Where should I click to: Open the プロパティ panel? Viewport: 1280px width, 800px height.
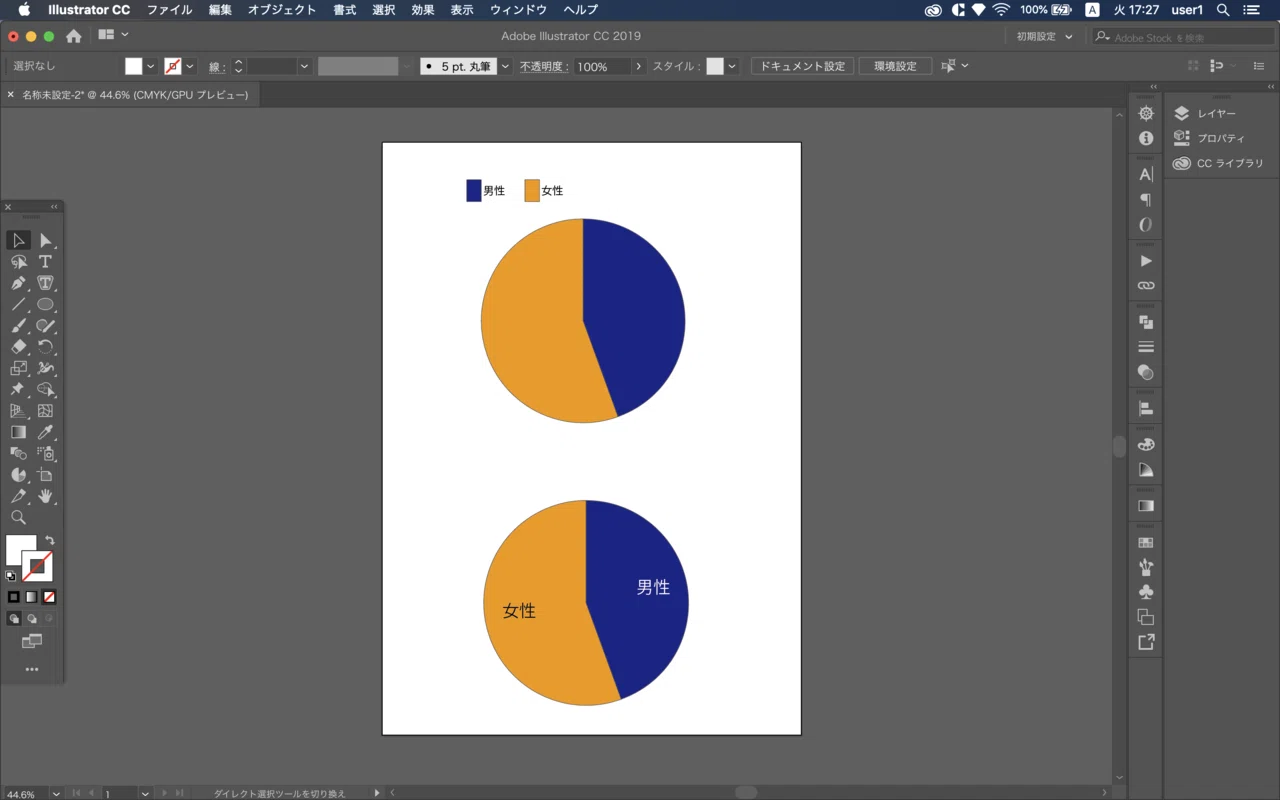point(1209,138)
